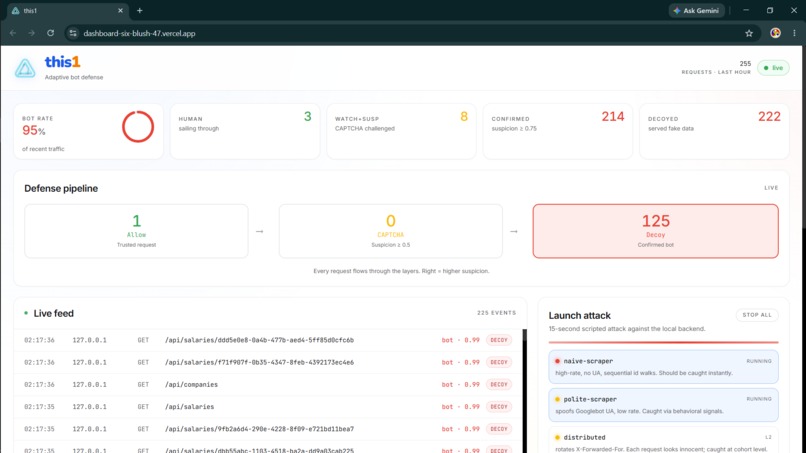The height and width of the screenshot is (453, 806).
Task: Click the red bot rate ring chart
Action: click(138, 126)
